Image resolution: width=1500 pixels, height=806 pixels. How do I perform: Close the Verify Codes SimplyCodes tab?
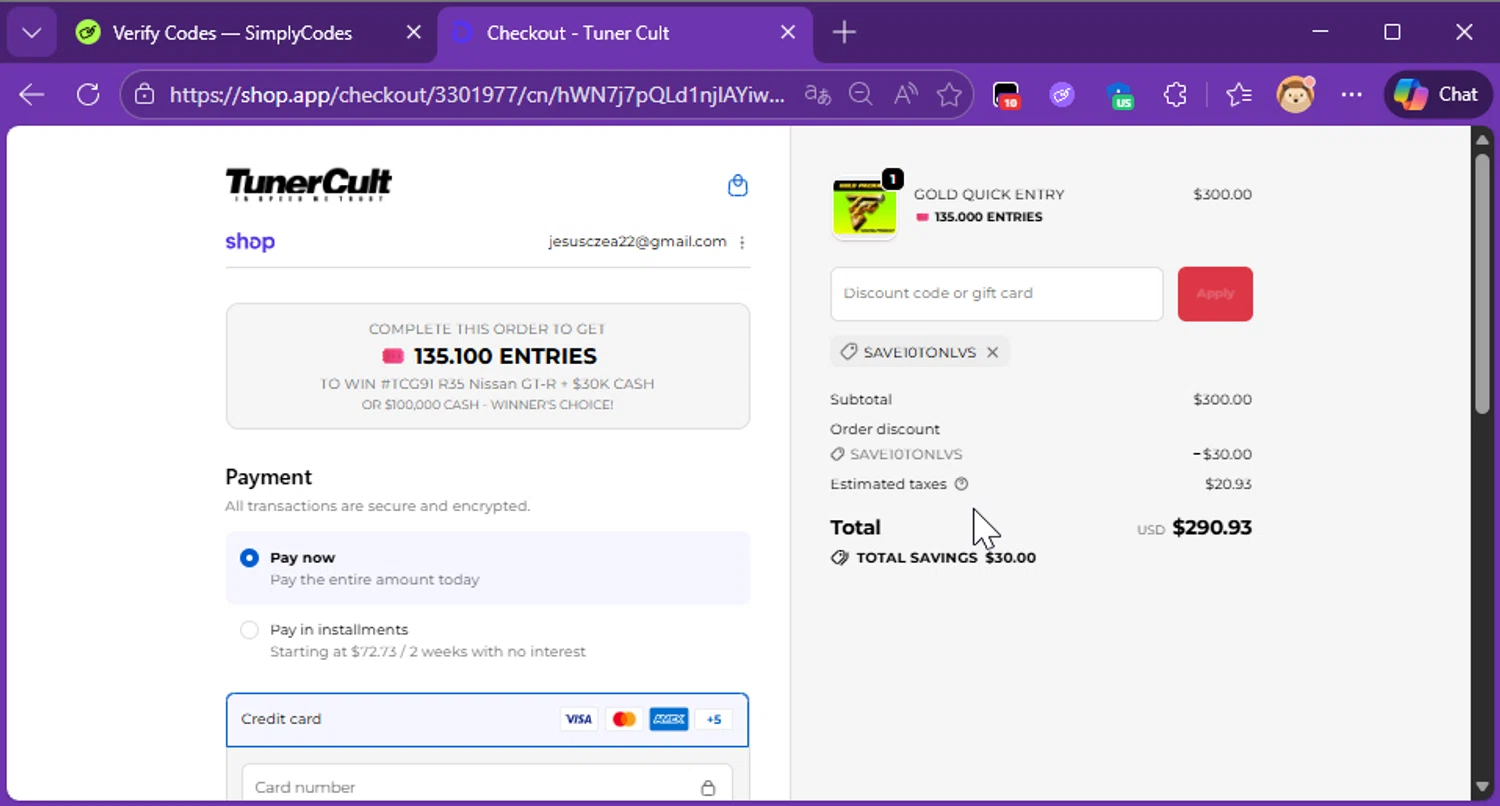coord(413,33)
